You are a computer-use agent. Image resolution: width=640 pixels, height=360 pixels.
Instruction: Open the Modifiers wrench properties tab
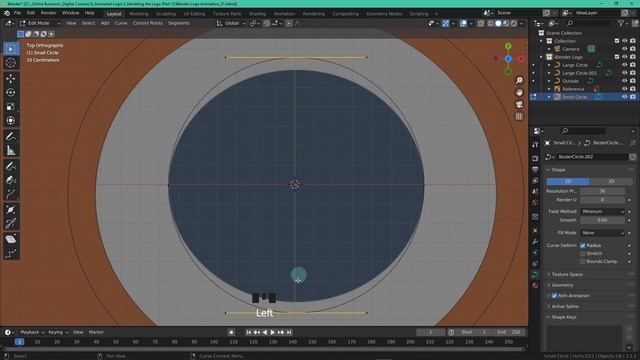click(x=535, y=242)
